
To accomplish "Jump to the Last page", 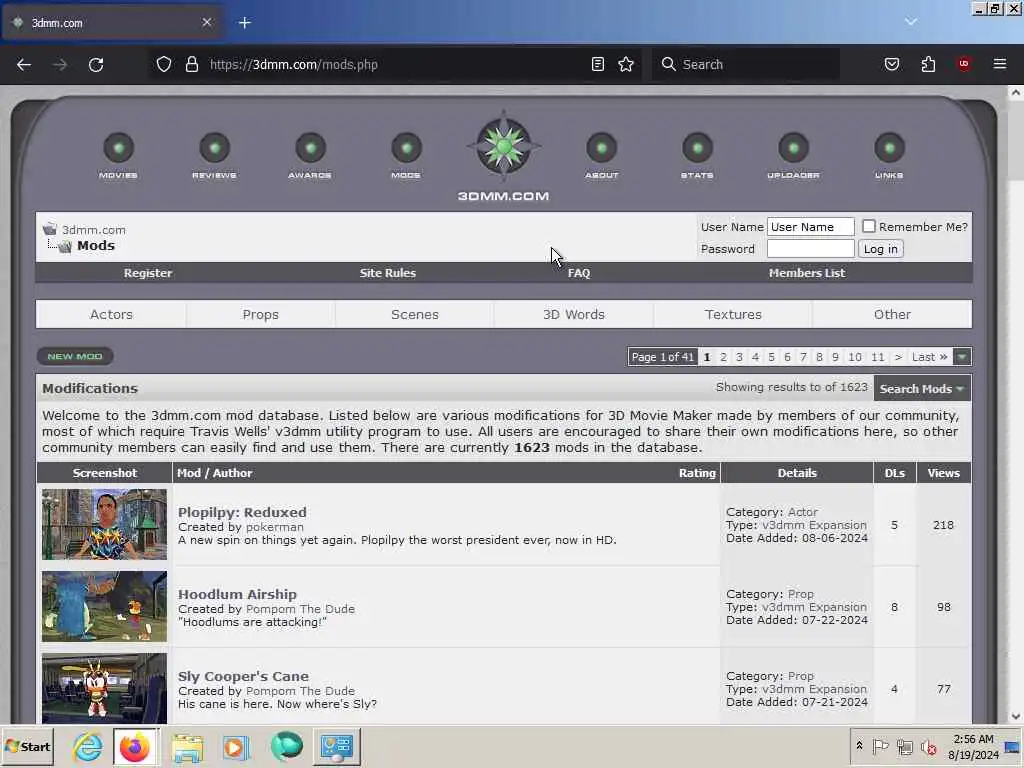I will point(929,357).
